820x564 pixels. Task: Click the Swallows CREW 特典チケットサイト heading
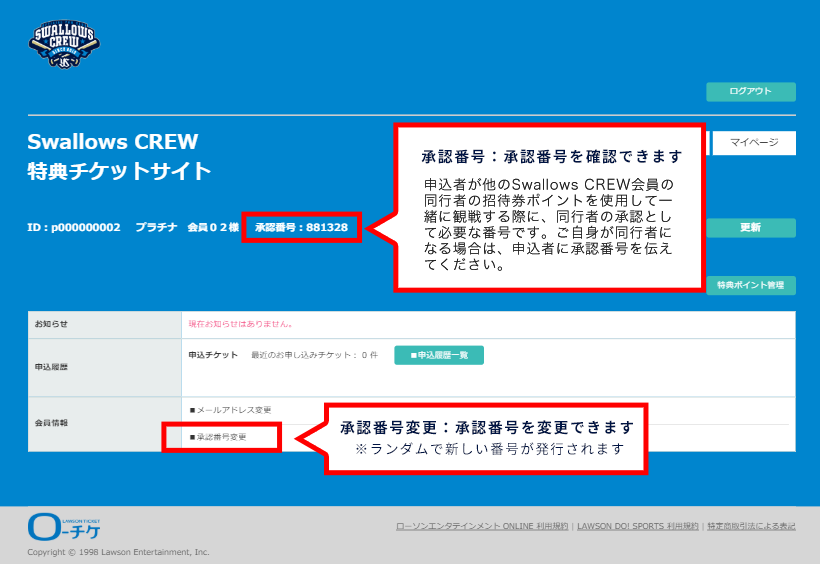(x=119, y=156)
